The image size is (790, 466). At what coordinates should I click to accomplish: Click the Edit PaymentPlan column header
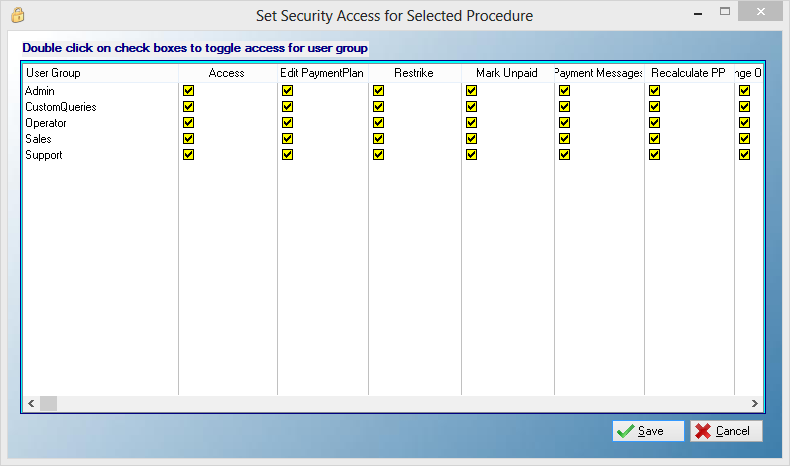(x=322, y=73)
